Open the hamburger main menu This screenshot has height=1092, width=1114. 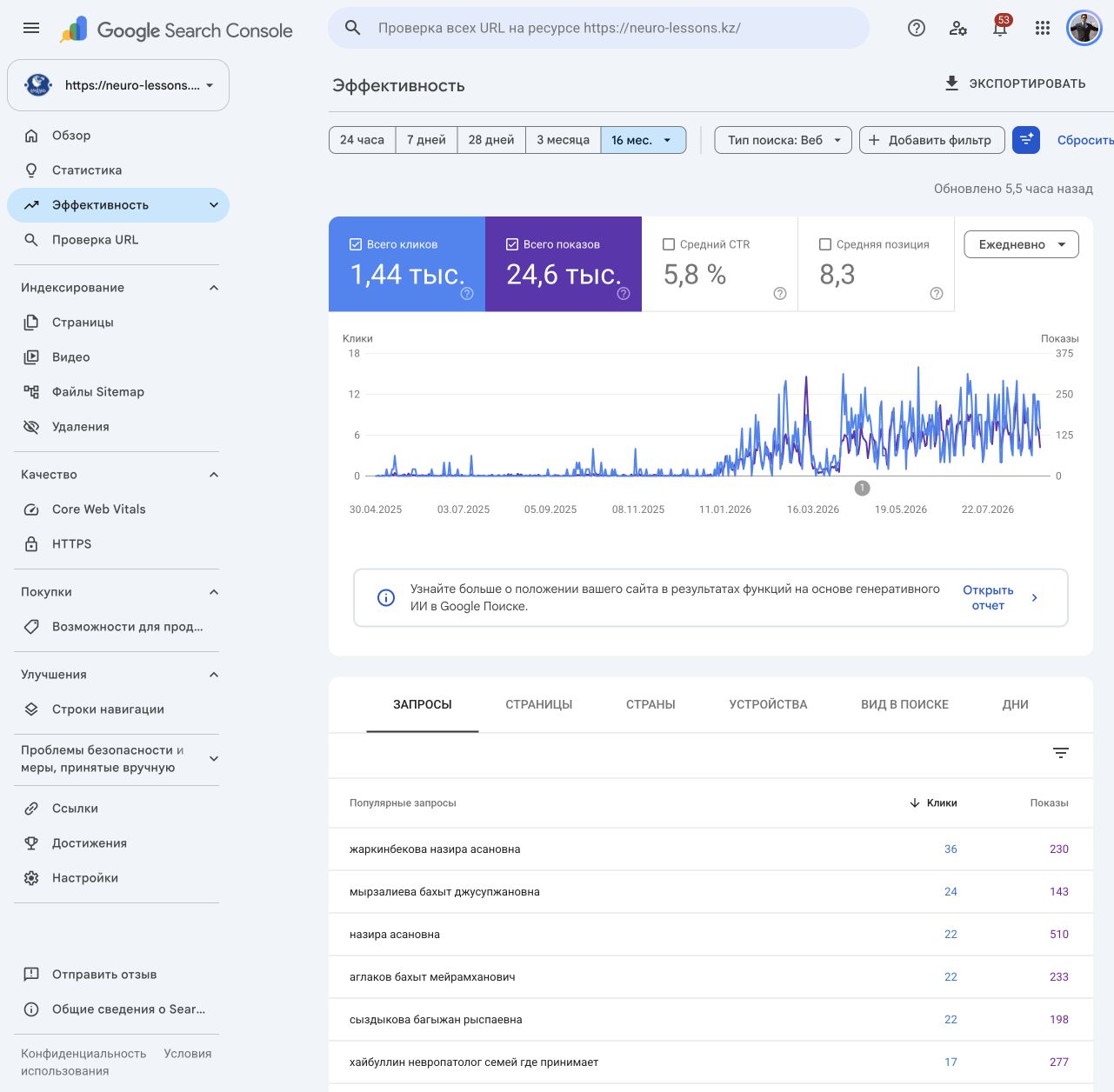coord(31,28)
